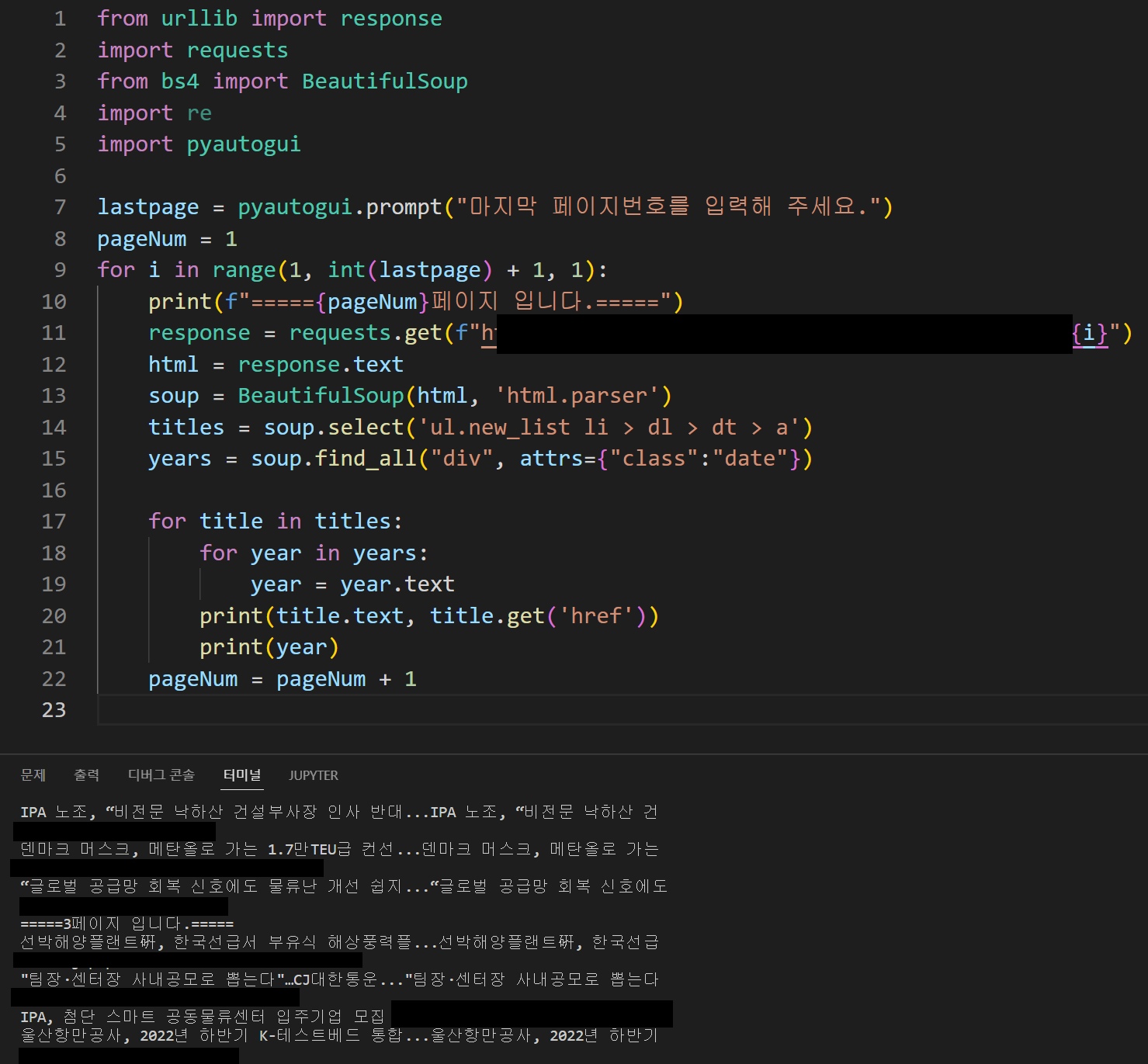Switch to the 출력 tab
Viewport: 1148px width, 1064px height.
86,775
